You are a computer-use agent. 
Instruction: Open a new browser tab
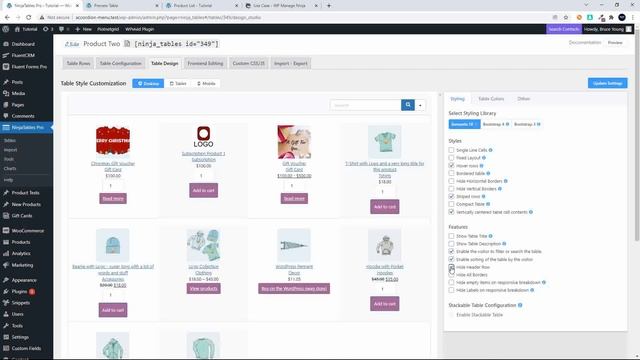(x=329, y=6)
